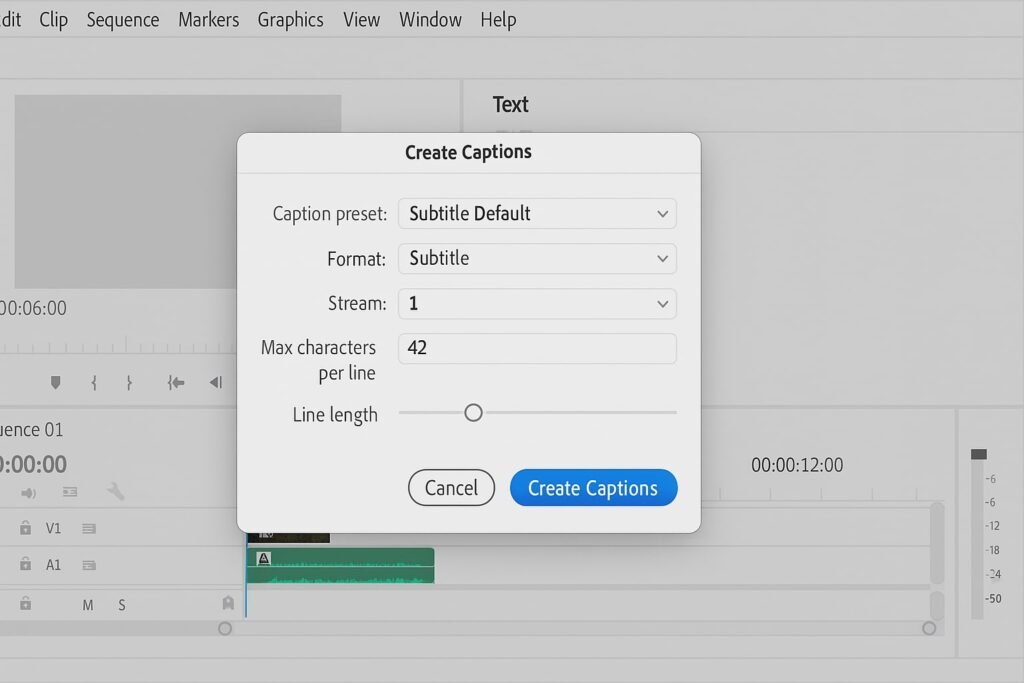The height and width of the screenshot is (683, 1024).
Task: Click the Step Back one frame icon
Action: (x=215, y=382)
